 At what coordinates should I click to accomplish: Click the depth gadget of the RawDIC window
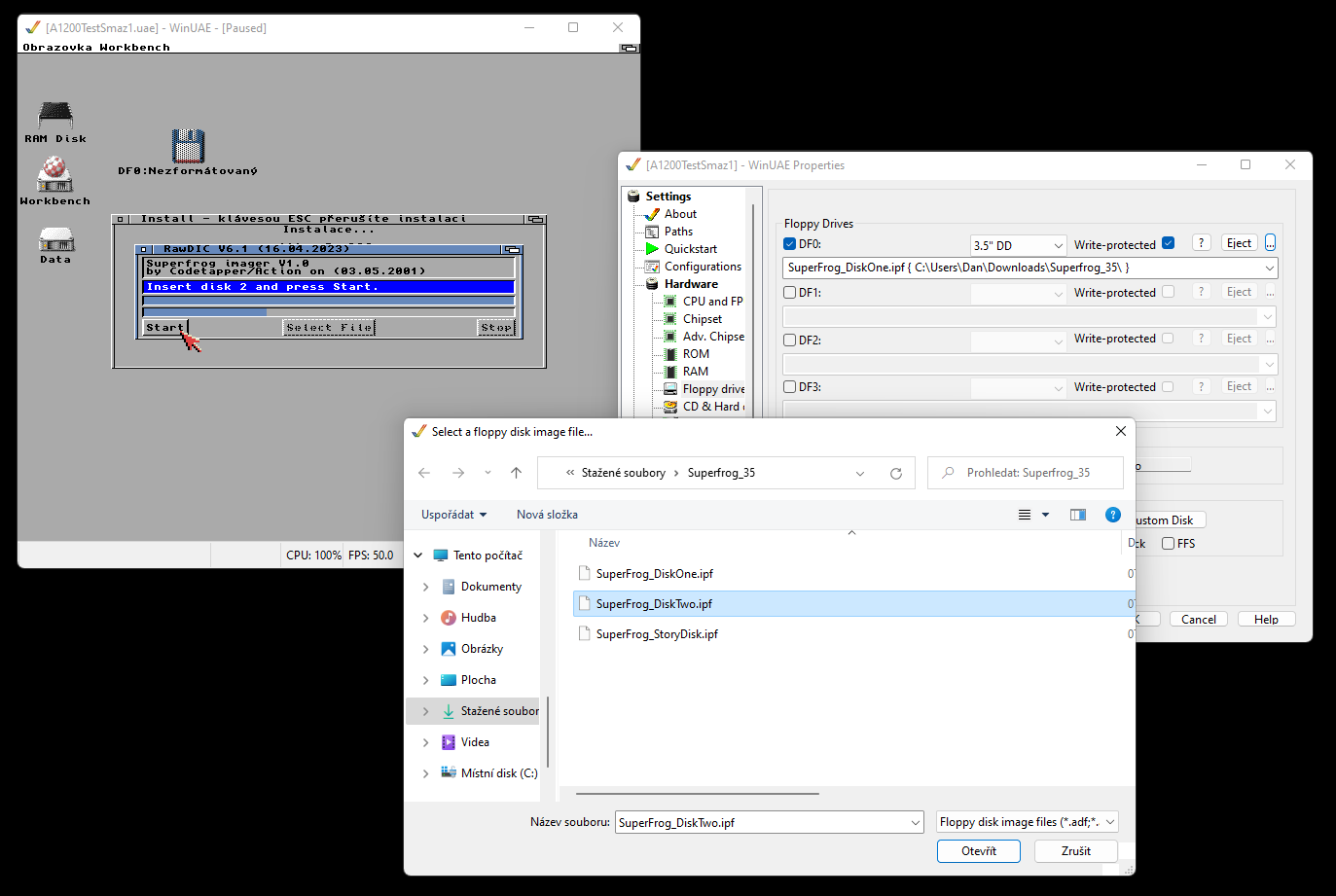pos(513,249)
